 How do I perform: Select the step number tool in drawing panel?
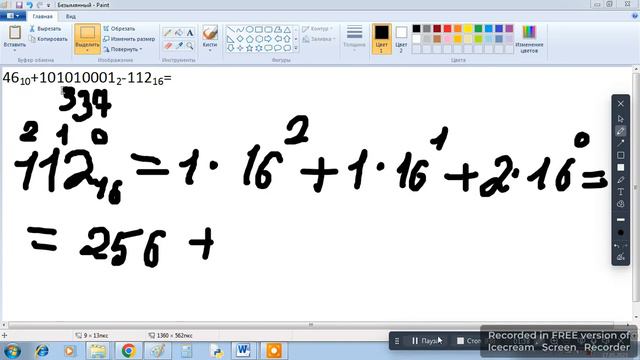pos(620,204)
